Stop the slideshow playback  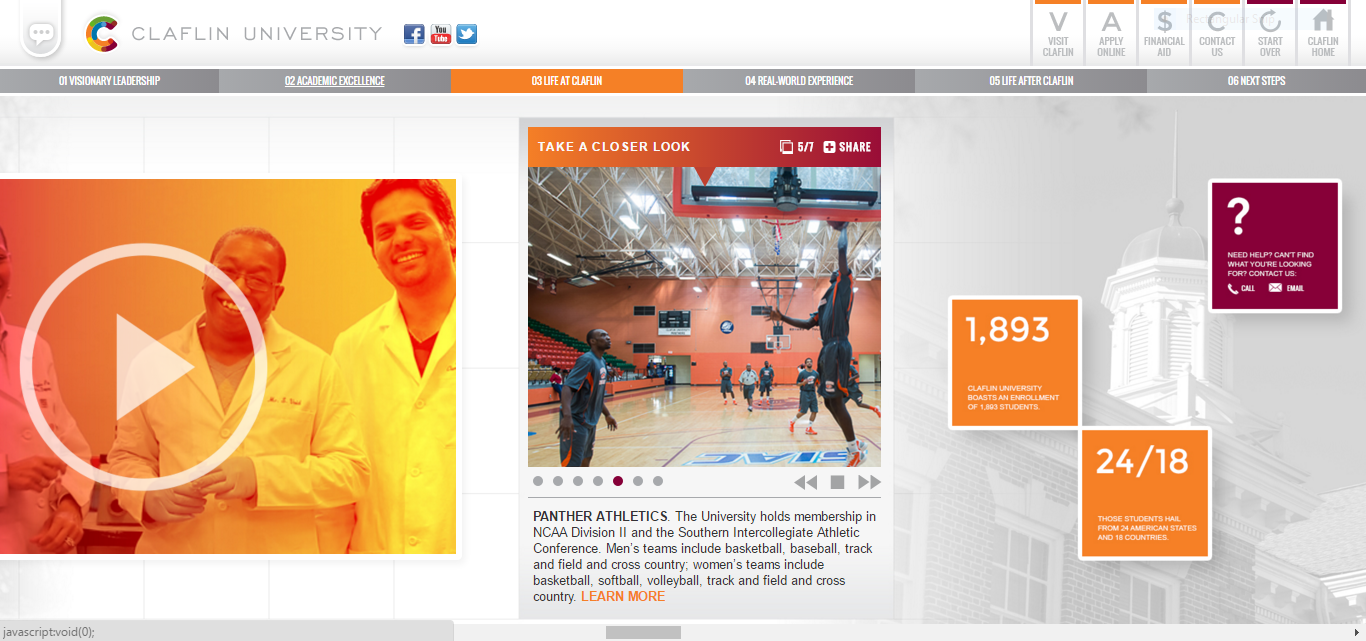click(x=838, y=482)
